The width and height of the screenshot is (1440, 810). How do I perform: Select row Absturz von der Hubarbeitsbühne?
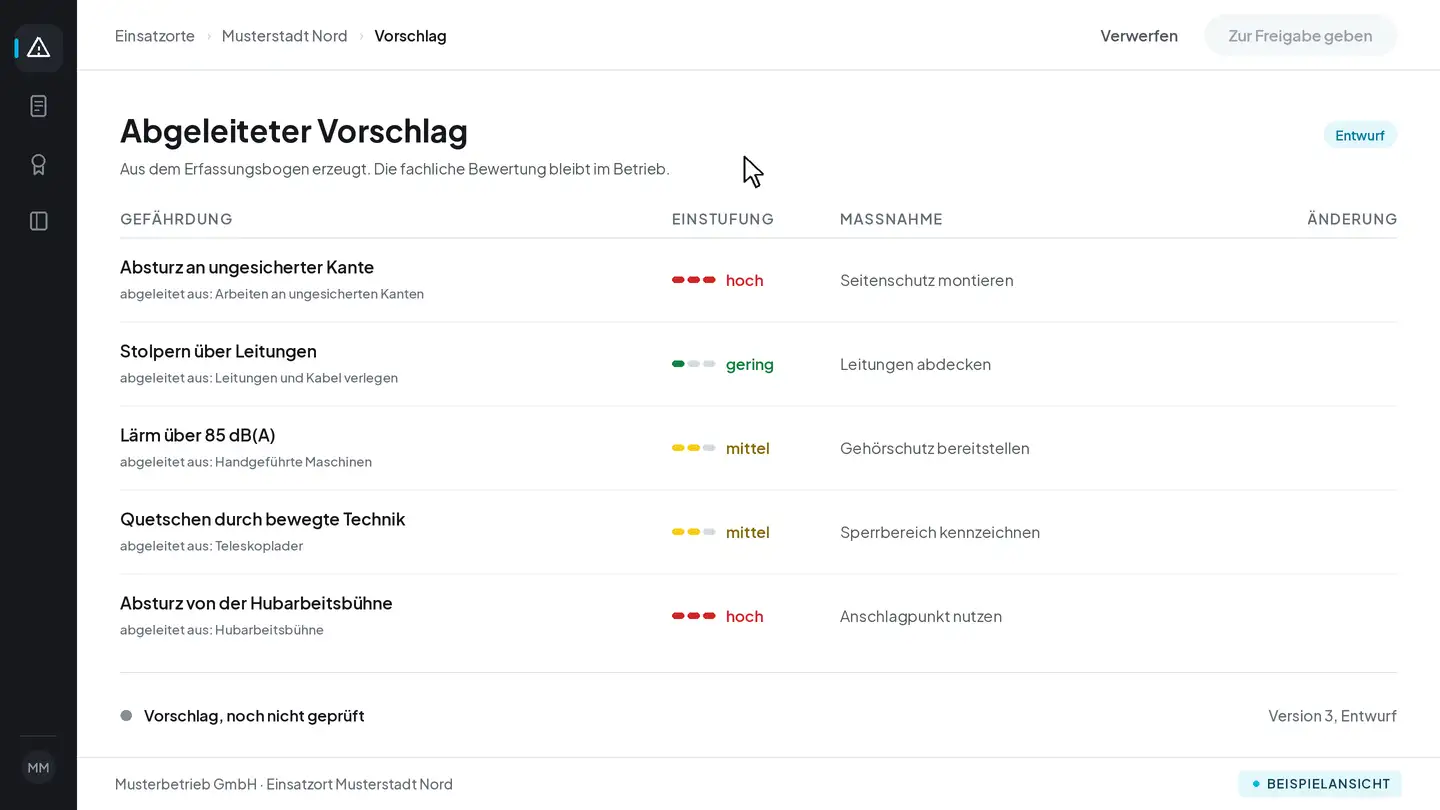pos(758,616)
